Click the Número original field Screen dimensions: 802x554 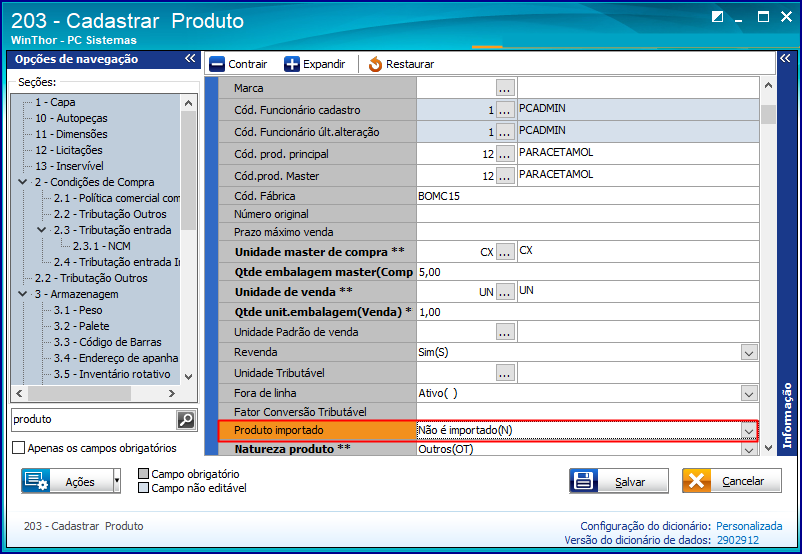point(587,214)
